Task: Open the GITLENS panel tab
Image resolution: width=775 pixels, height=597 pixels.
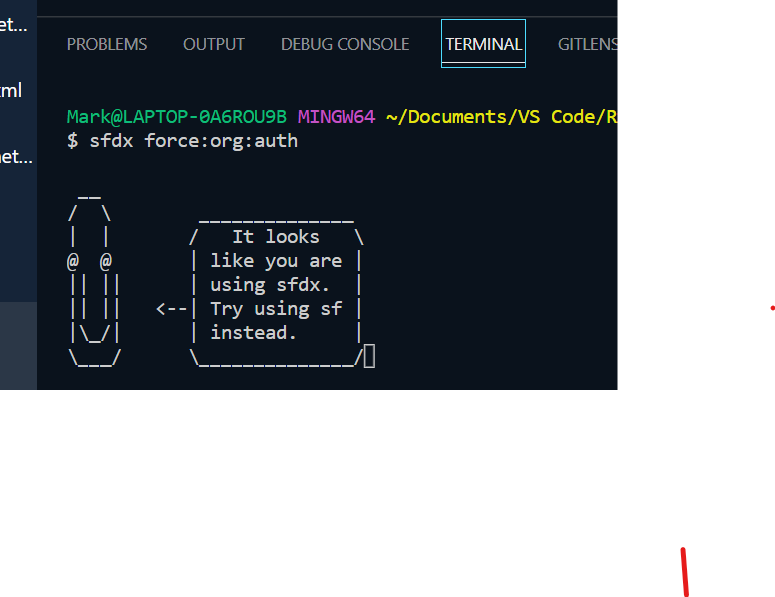Action: tap(587, 44)
